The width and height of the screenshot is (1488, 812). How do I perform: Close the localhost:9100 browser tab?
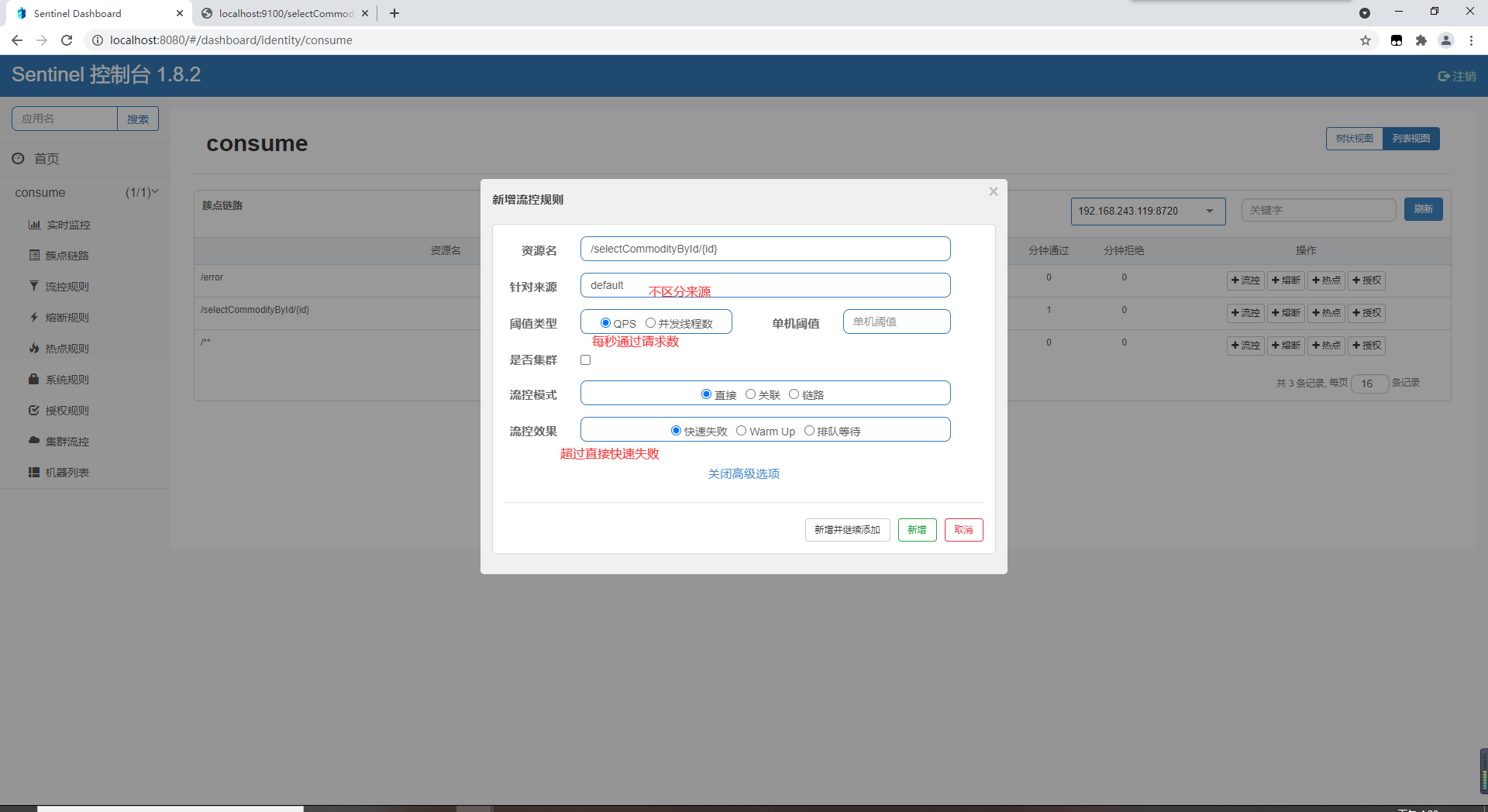[365, 13]
